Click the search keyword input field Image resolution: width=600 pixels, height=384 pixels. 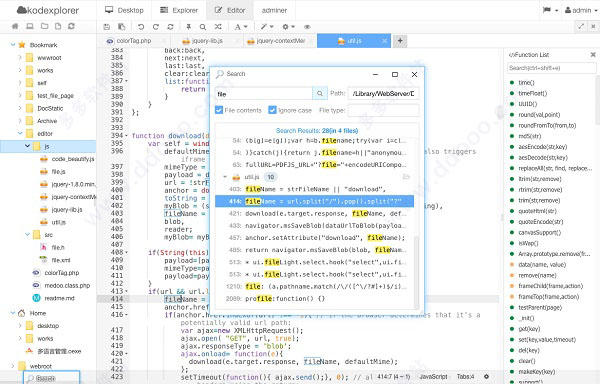264,94
